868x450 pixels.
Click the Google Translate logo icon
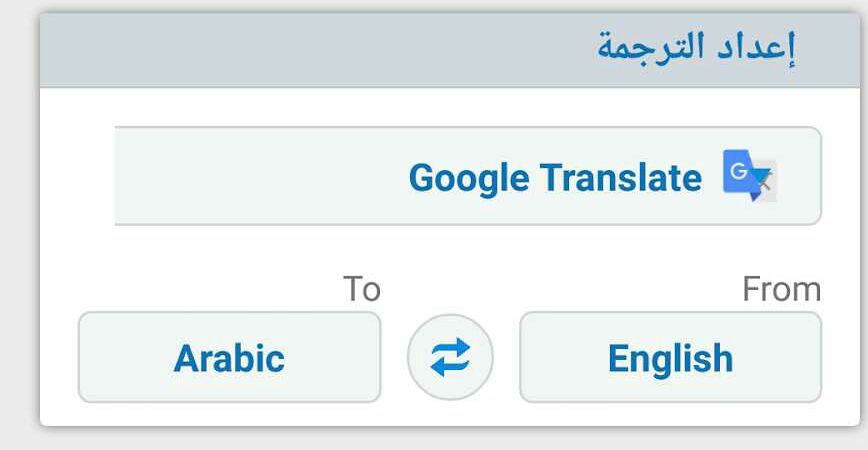pyautogui.click(x=749, y=176)
